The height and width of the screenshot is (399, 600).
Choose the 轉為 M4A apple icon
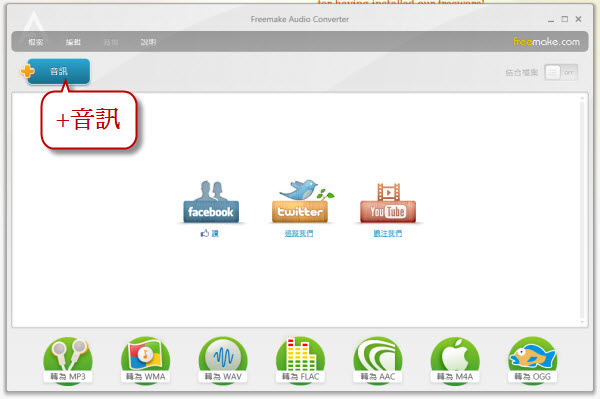(455, 360)
